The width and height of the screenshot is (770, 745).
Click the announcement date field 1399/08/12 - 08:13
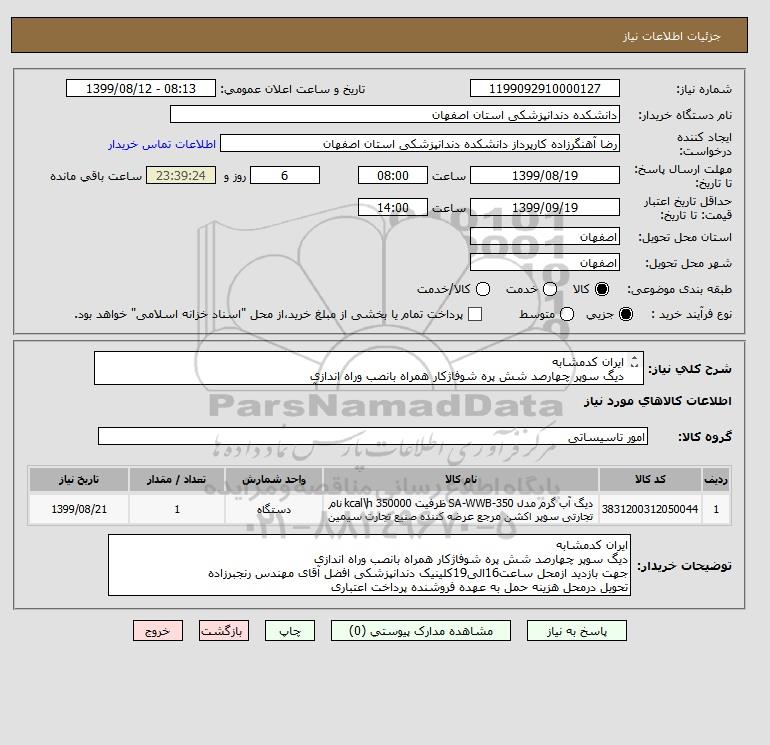point(141,88)
